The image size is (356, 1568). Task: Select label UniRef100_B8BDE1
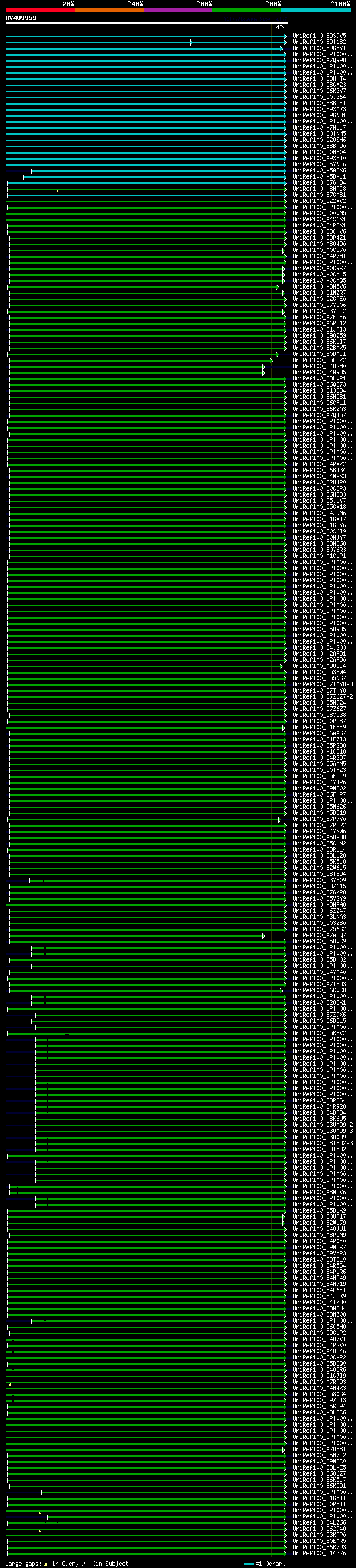pyautogui.click(x=319, y=103)
